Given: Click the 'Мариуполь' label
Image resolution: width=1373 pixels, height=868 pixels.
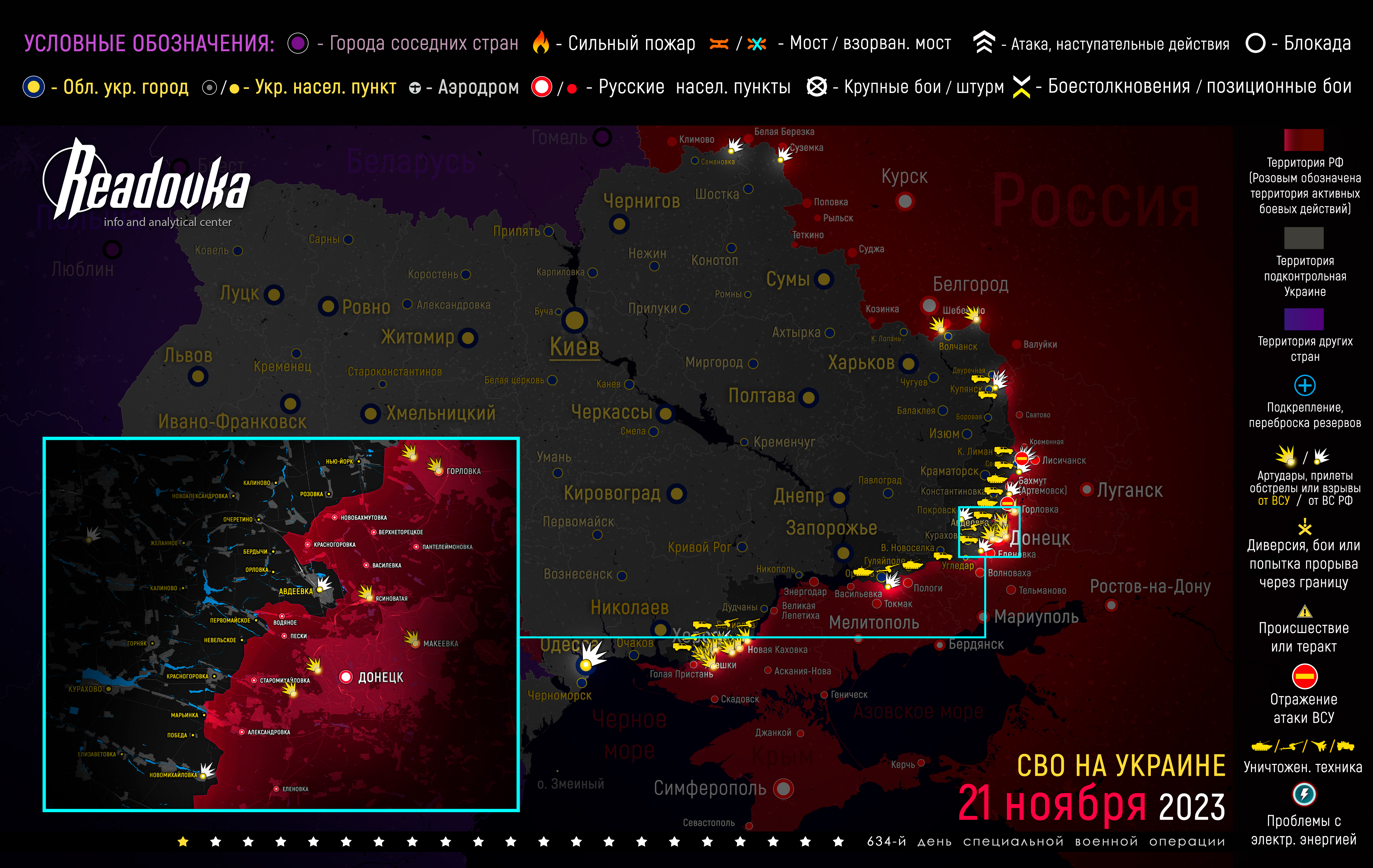Looking at the screenshot, I should coord(1036,617).
